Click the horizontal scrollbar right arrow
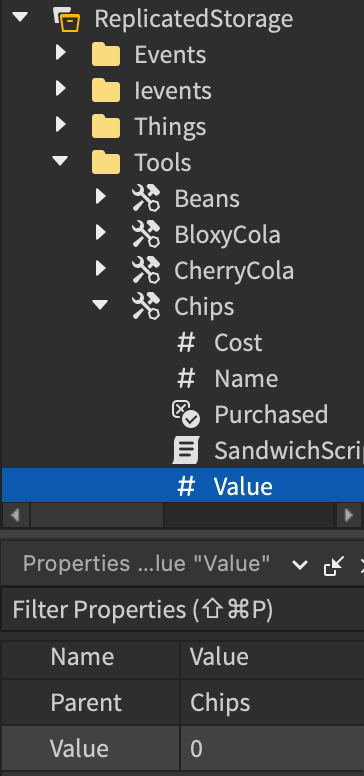Viewport: 364px width, 776px height. [349, 516]
